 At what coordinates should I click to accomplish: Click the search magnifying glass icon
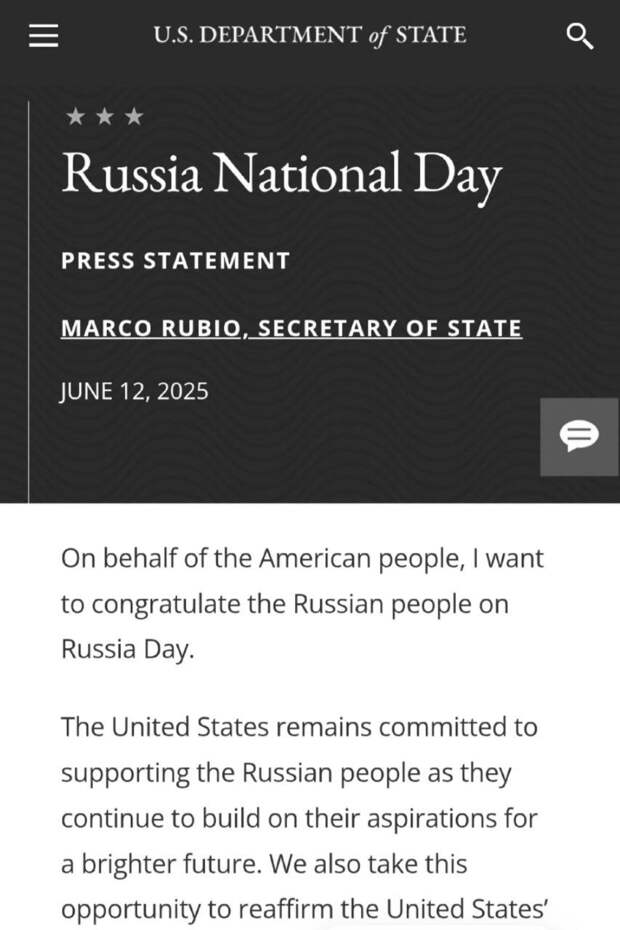tap(579, 36)
